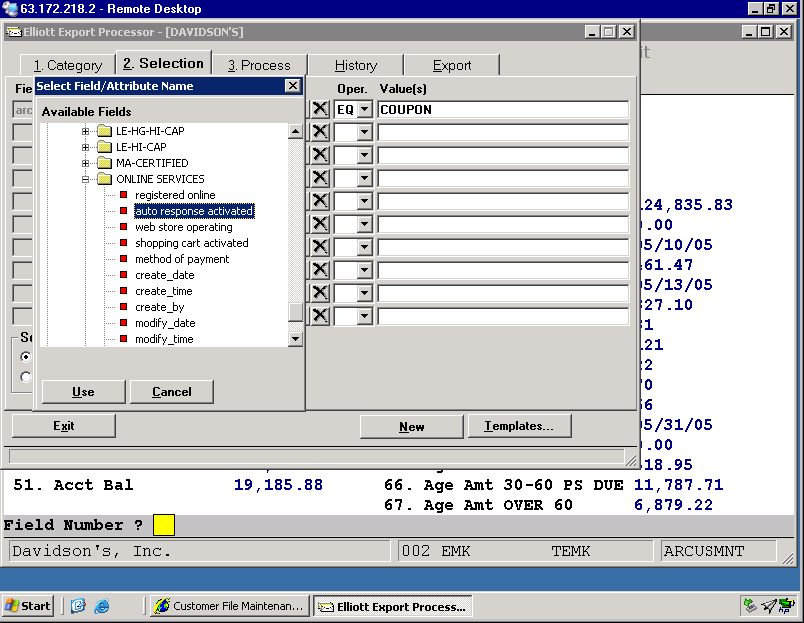Click the leftmost system tray icon
The image size is (804, 623).
click(750, 606)
